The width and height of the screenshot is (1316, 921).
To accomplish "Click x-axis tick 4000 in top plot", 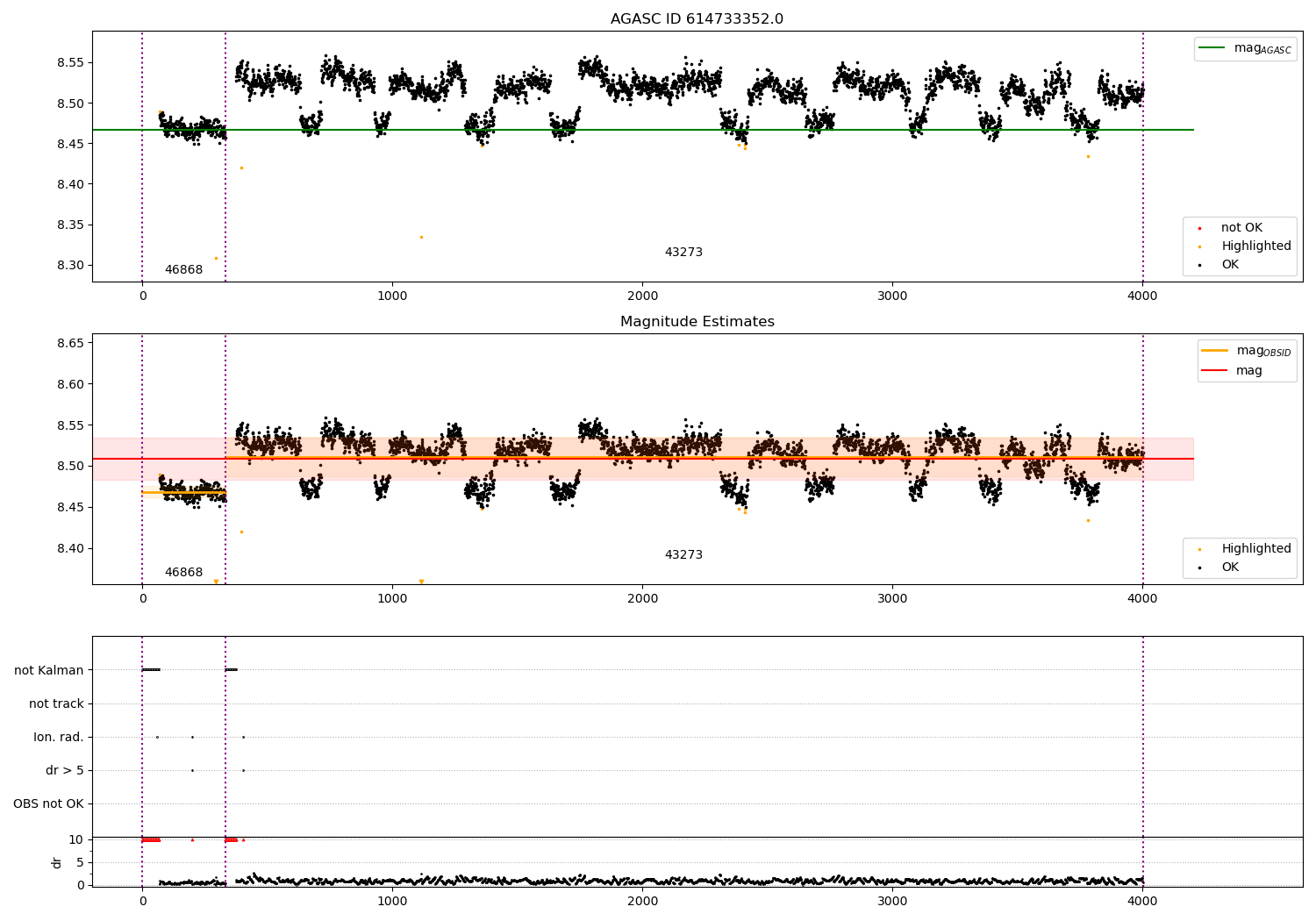I will click(1142, 296).
